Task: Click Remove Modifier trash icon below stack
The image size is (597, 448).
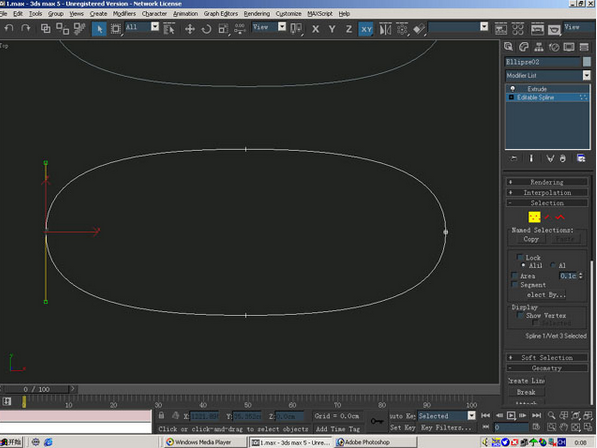Action: (563, 159)
